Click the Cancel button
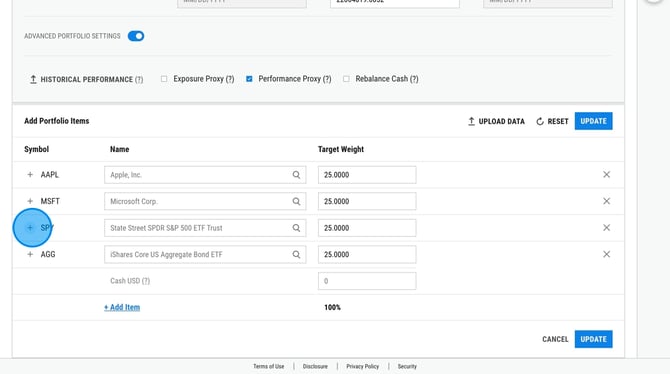Viewport: 670px width, 374px height. click(x=555, y=339)
